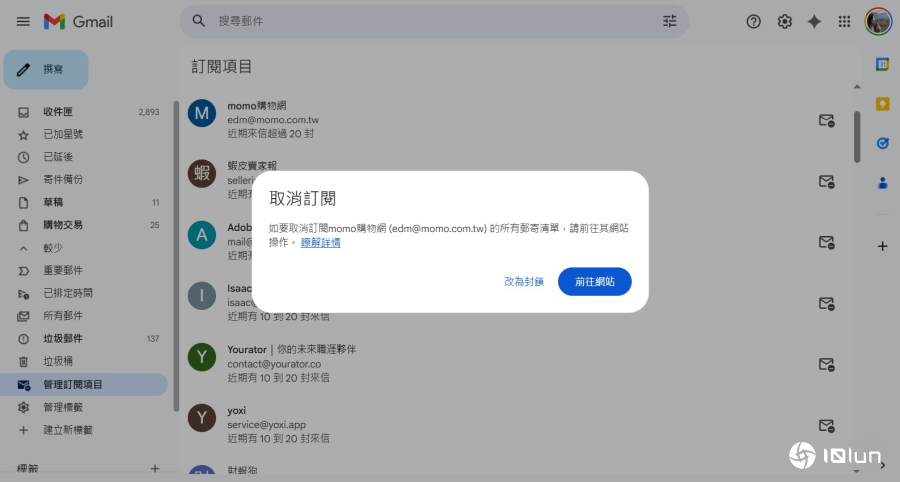Image resolution: width=900 pixels, height=482 pixels.
Task: Click the 改為封鎖 button
Action: coord(524,282)
